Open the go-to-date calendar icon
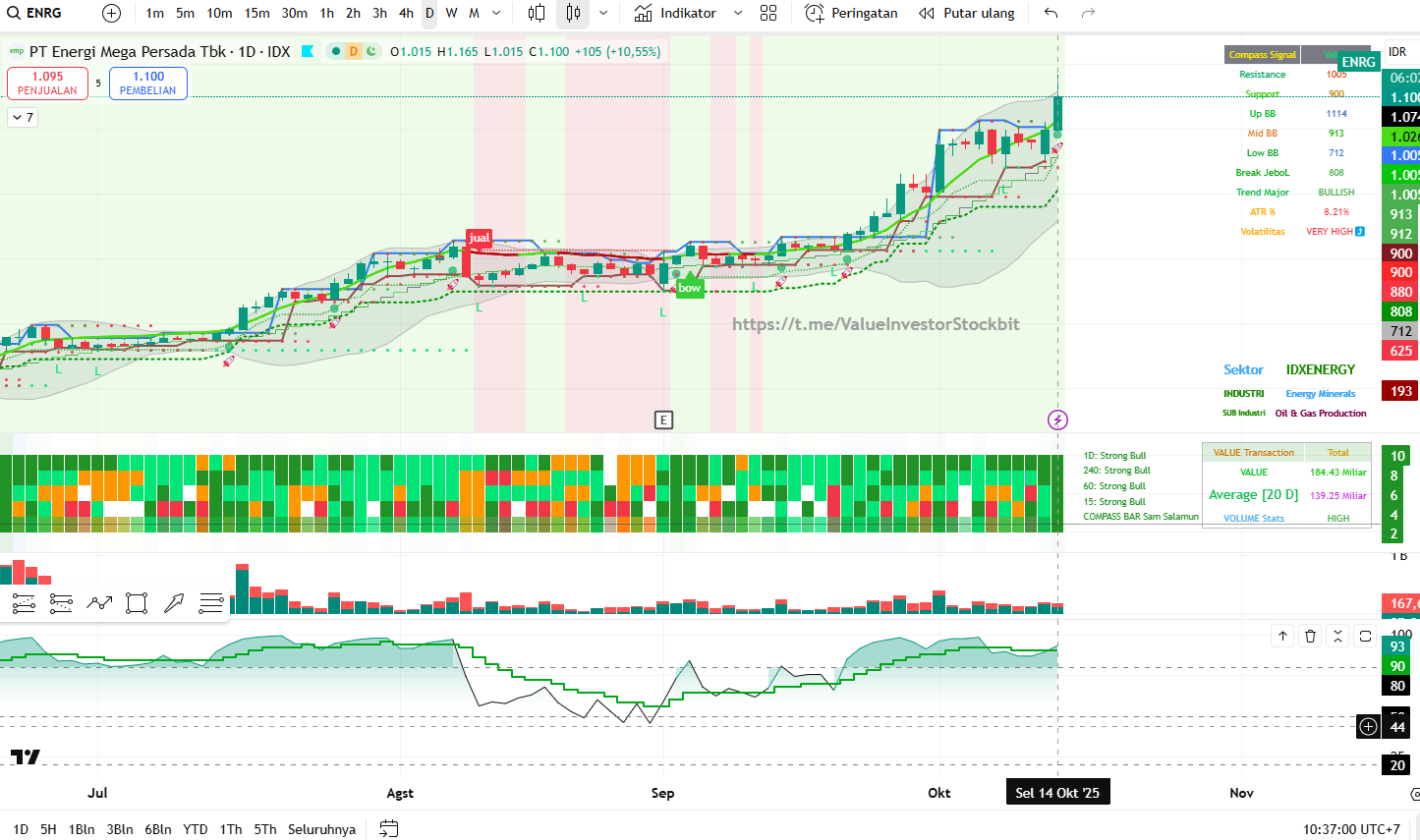Screen dimensions: 1420x840 click(x=389, y=828)
